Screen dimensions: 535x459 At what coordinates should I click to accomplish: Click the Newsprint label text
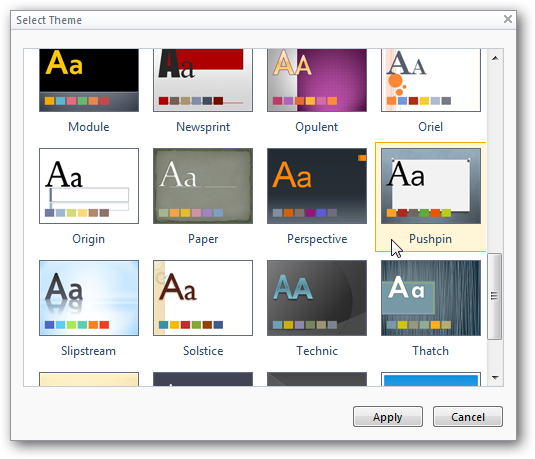coord(203,127)
